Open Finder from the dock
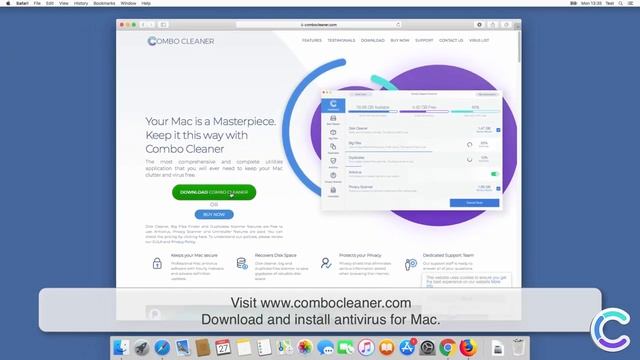The image size is (640, 360). (121, 348)
